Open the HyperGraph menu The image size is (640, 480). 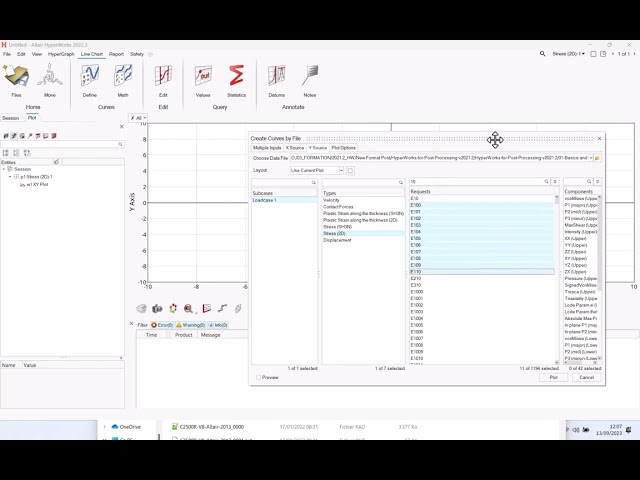click(61, 54)
